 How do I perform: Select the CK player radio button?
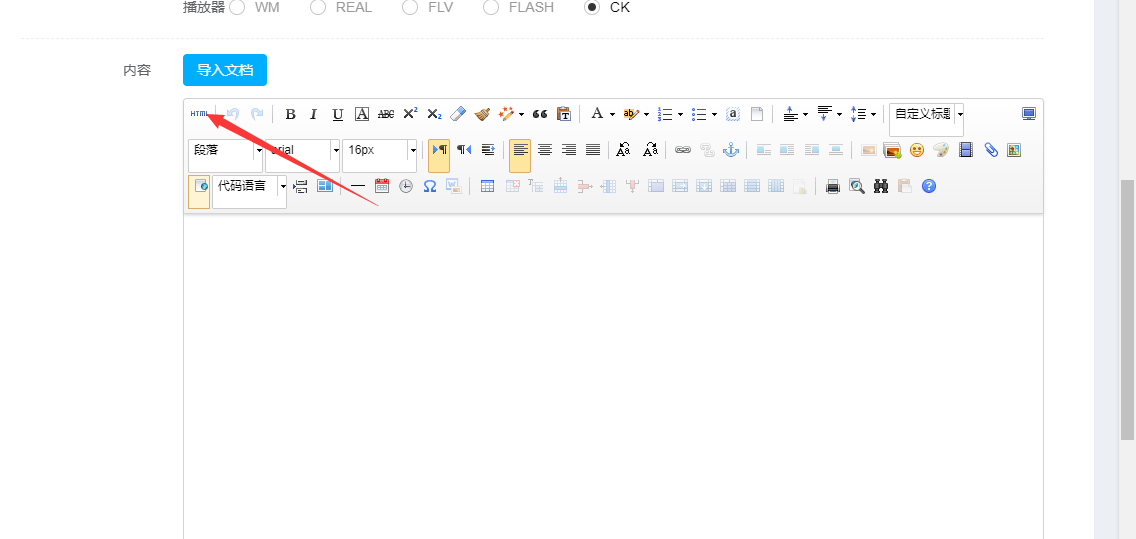pyautogui.click(x=592, y=7)
